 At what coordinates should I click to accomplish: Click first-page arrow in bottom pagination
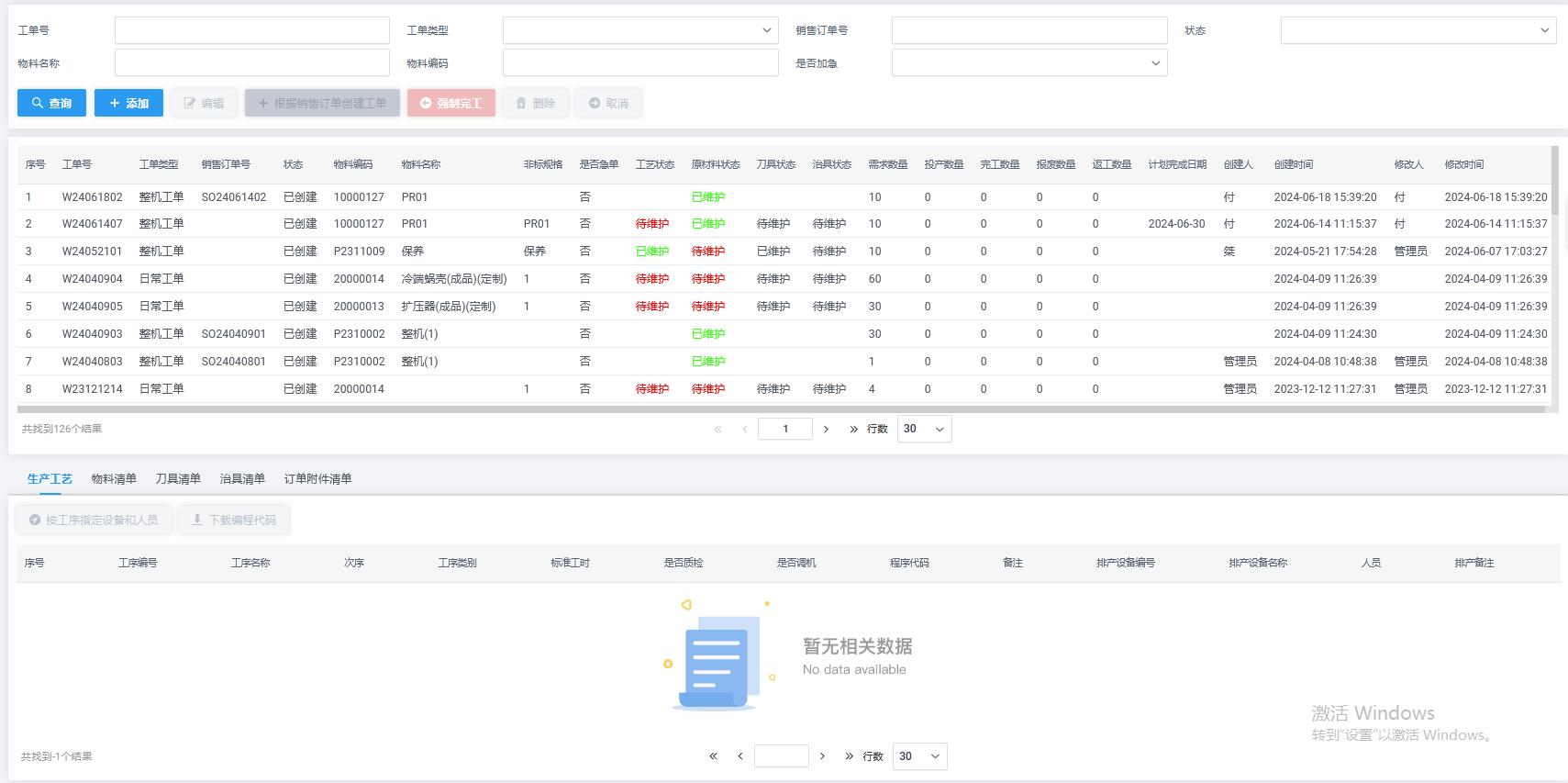(x=713, y=756)
